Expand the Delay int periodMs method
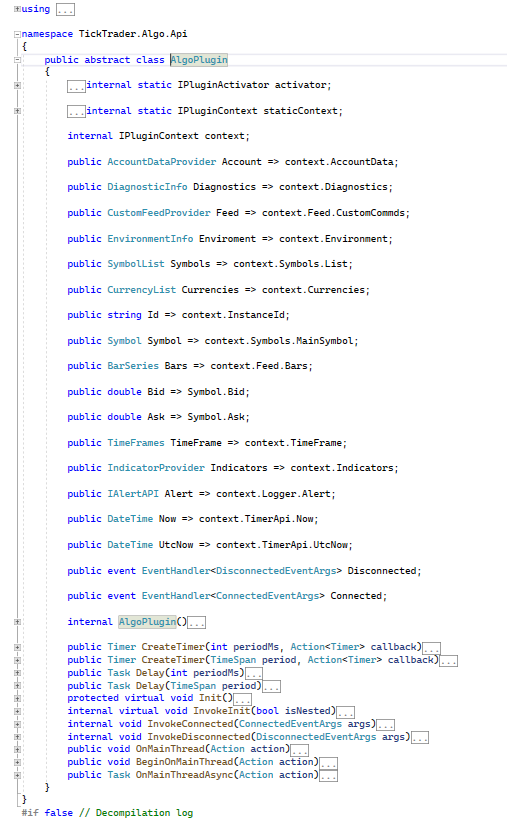Viewport: 507px width, 821px height. coord(17,673)
